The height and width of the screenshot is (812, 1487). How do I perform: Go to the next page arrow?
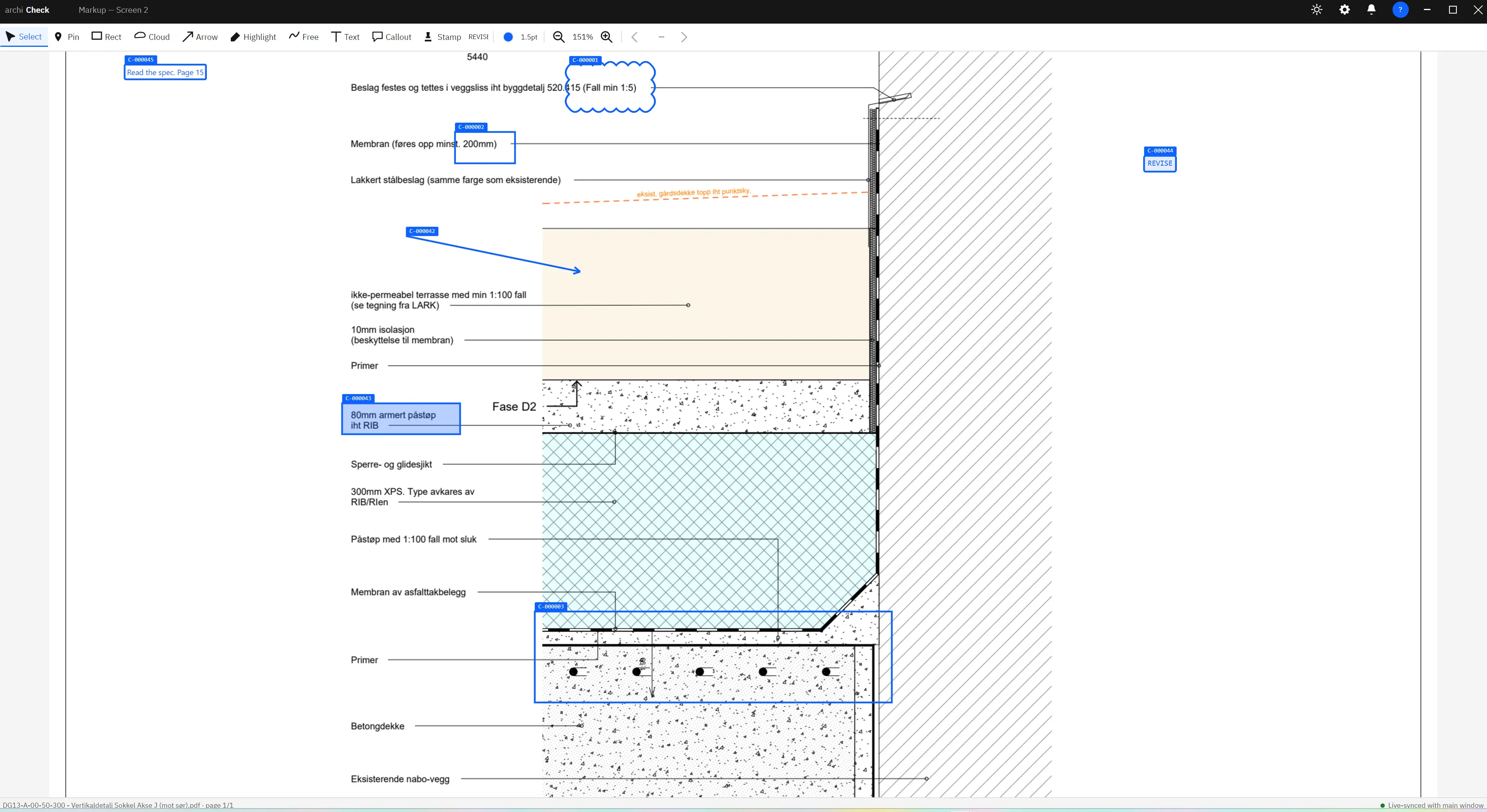pos(684,37)
